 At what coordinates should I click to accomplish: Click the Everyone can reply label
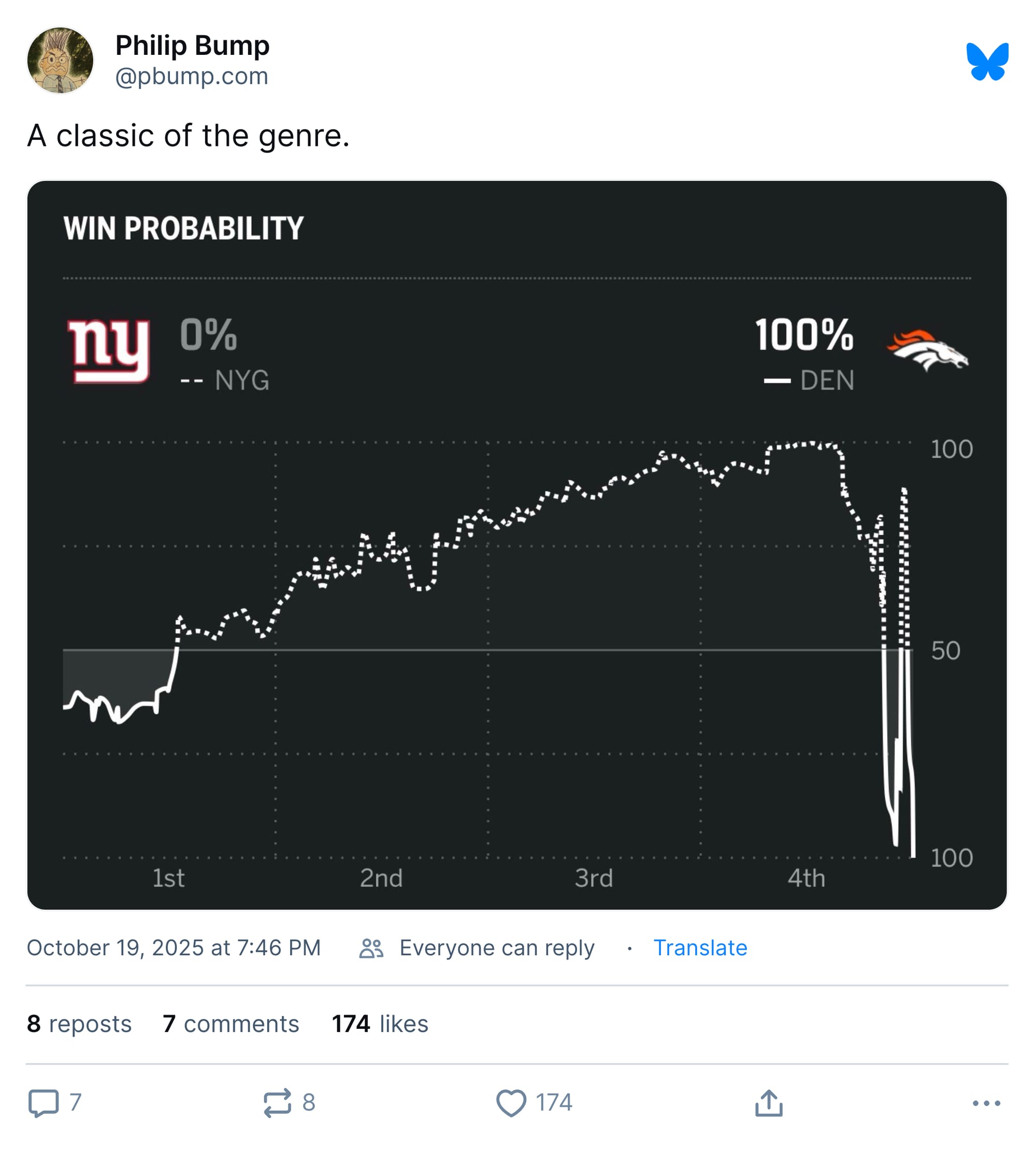click(x=497, y=948)
